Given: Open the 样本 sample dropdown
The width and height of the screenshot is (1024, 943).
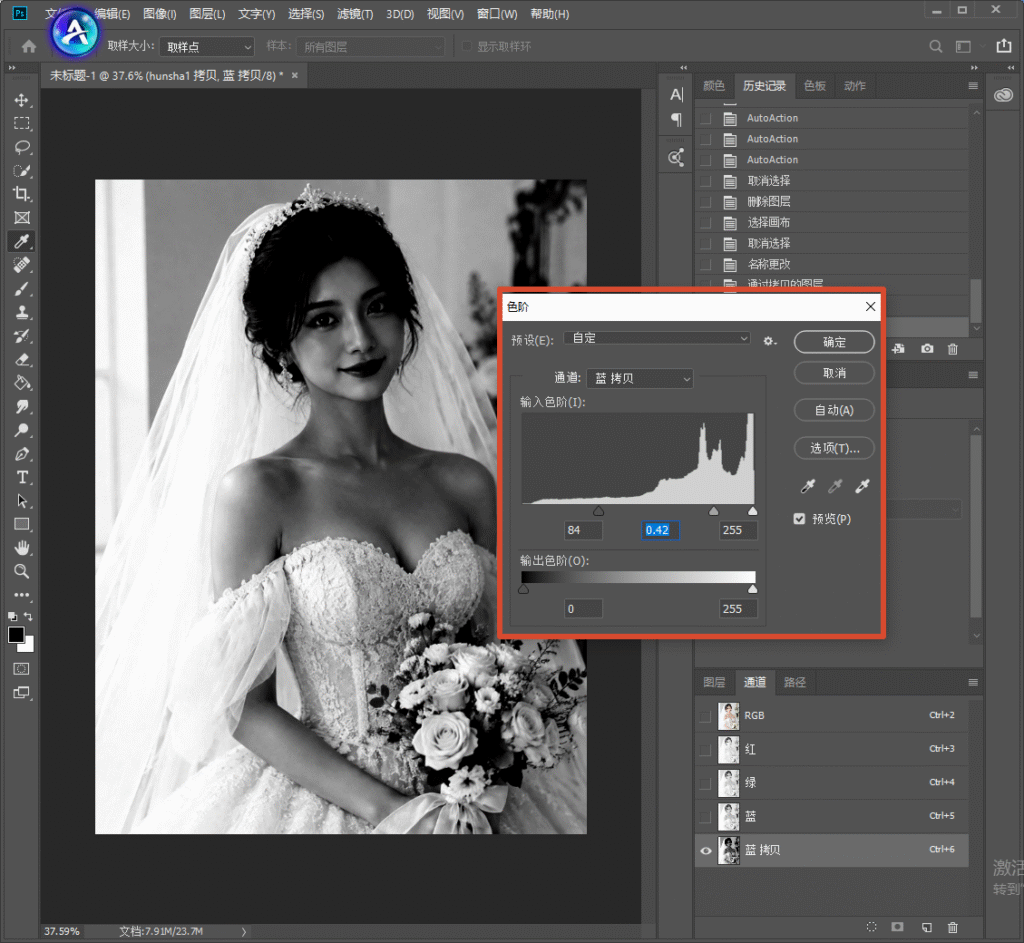Looking at the screenshot, I should (370, 47).
